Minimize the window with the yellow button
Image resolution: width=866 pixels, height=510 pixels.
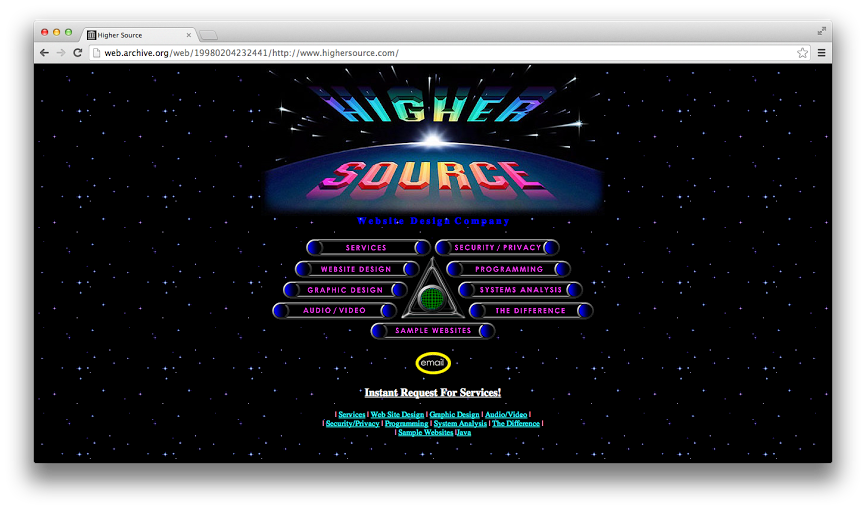pos(56,32)
